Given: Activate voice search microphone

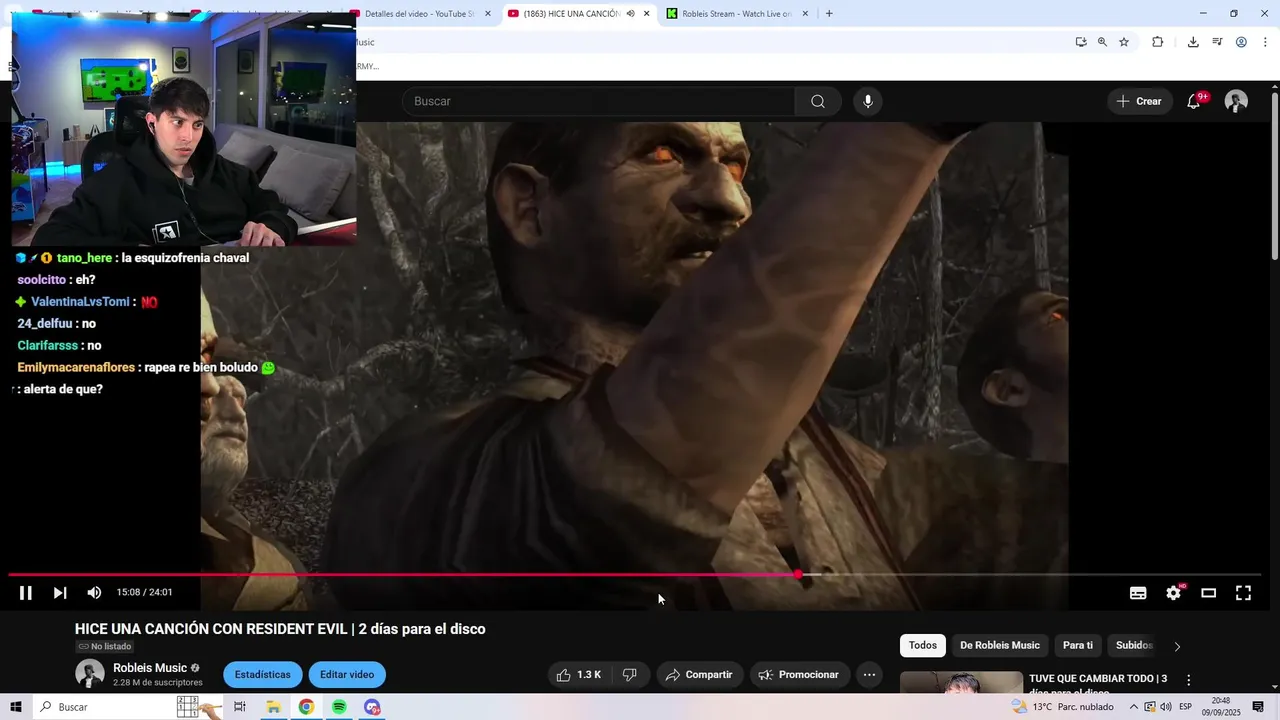Looking at the screenshot, I should coord(868,101).
